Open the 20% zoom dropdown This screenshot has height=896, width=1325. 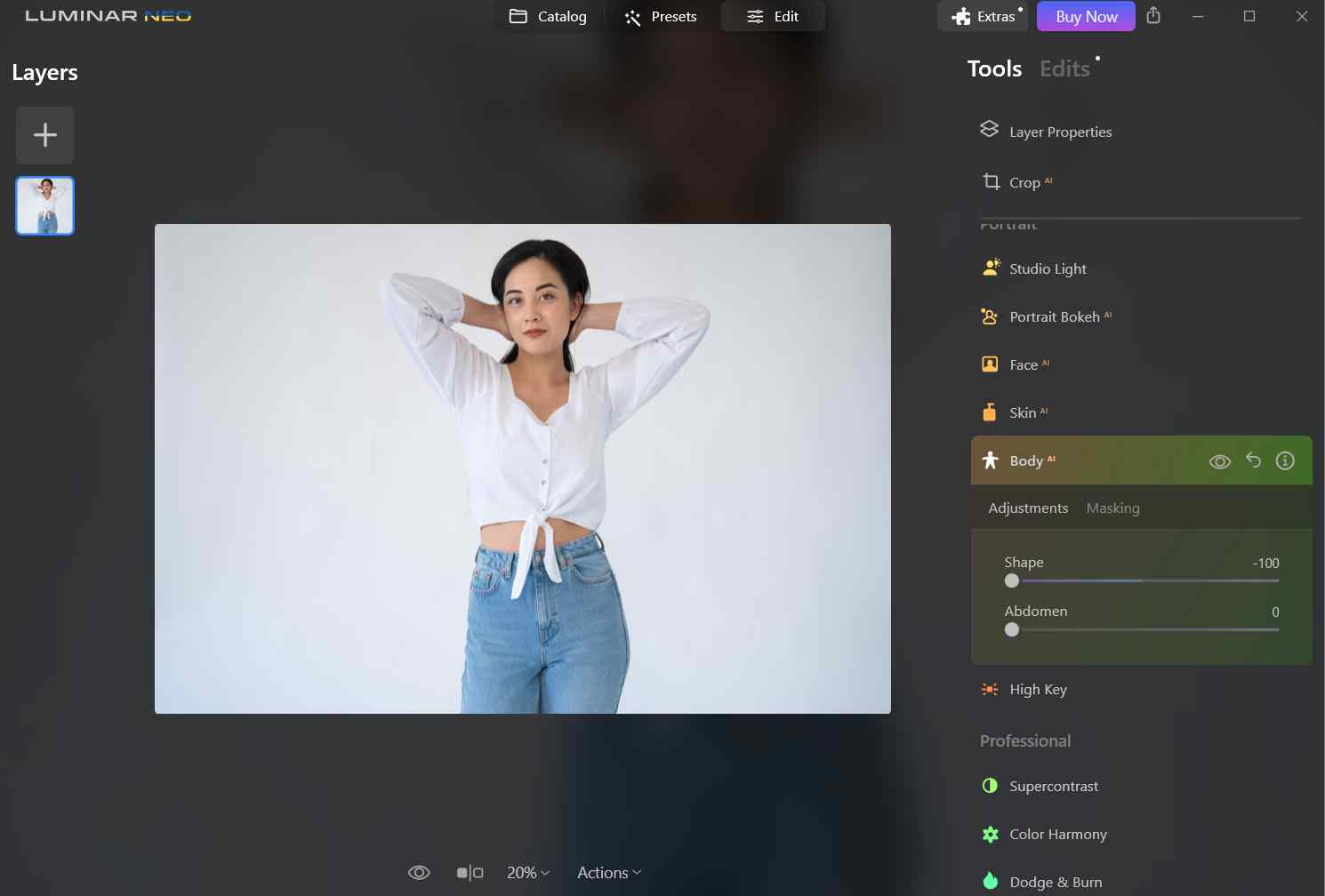click(528, 873)
